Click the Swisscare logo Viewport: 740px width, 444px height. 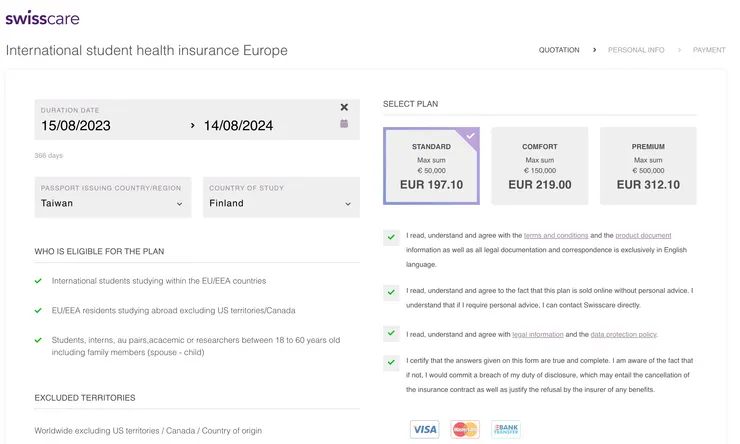point(42,18)
